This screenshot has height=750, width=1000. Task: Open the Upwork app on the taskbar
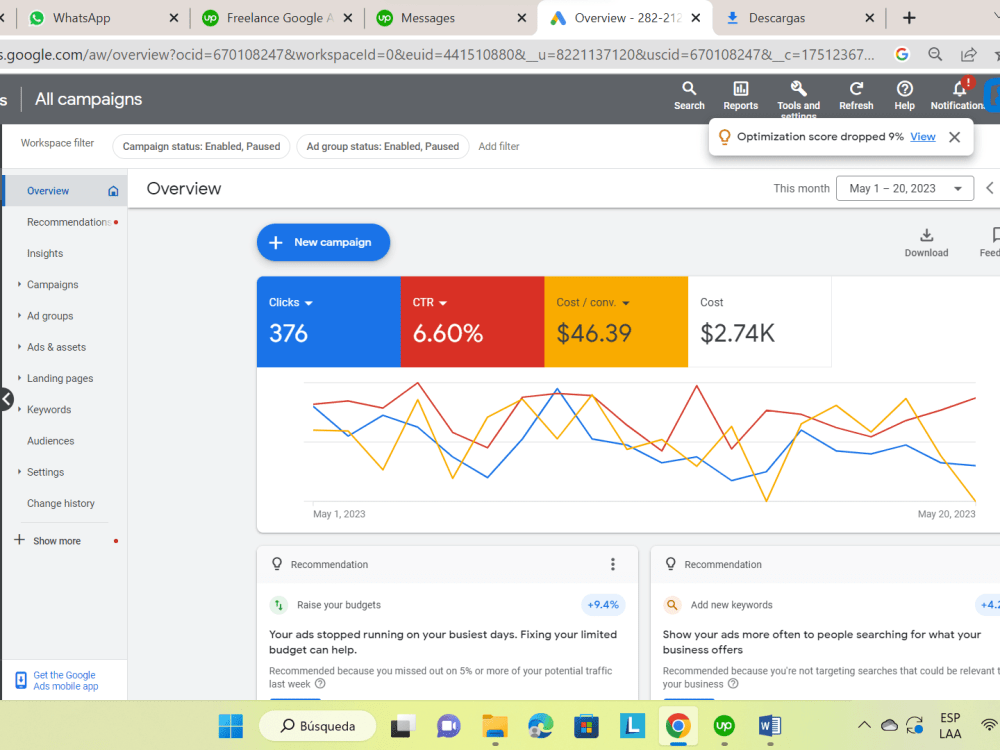724,726
